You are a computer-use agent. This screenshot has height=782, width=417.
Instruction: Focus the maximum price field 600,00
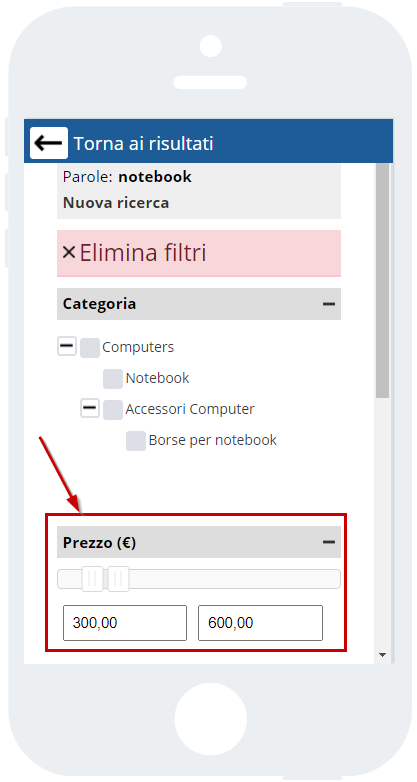click(x=260, y=623)
